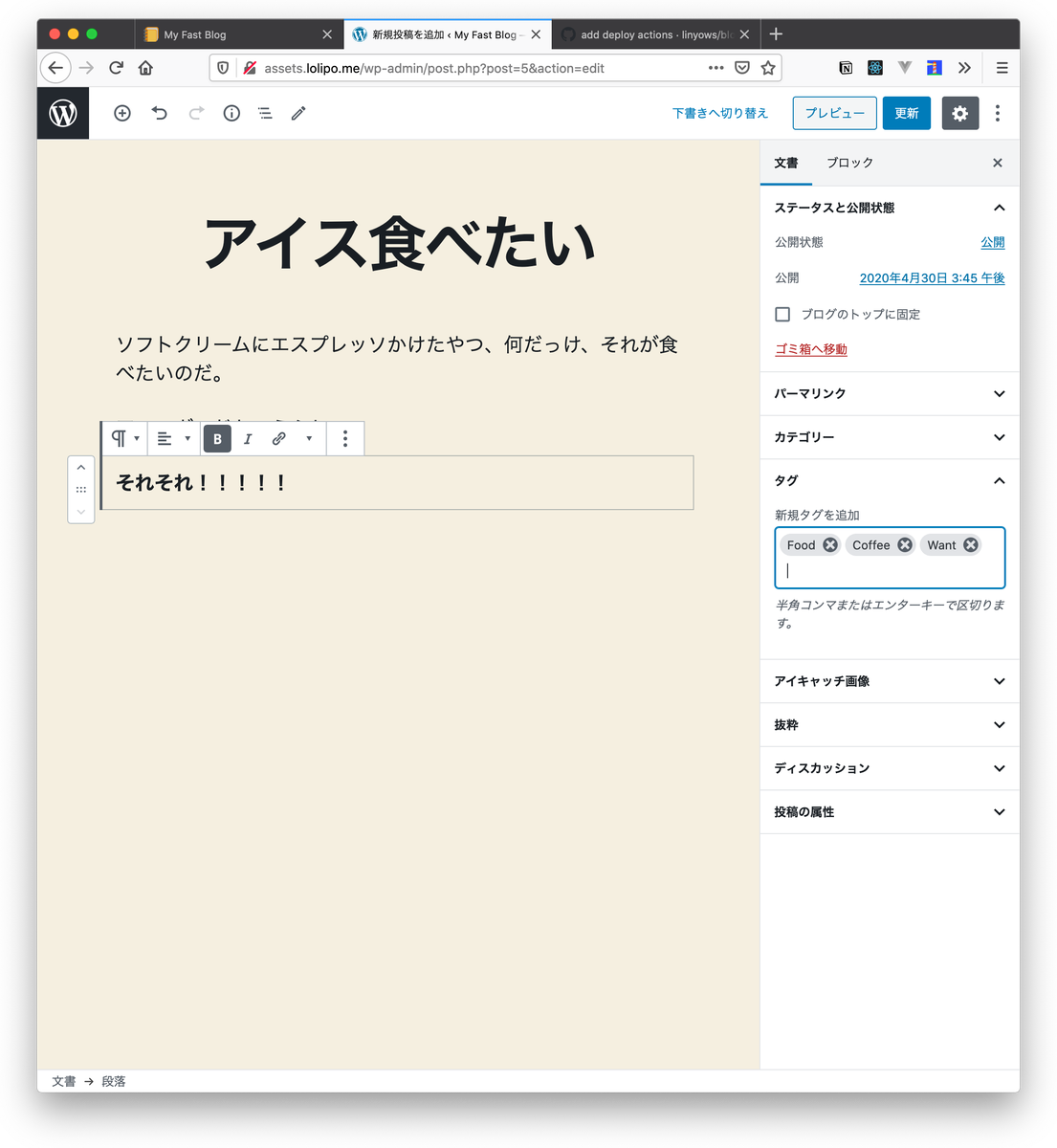Open the text alignment dropdown
The width and height of the screenshot is (1057, 1148).
173,439
